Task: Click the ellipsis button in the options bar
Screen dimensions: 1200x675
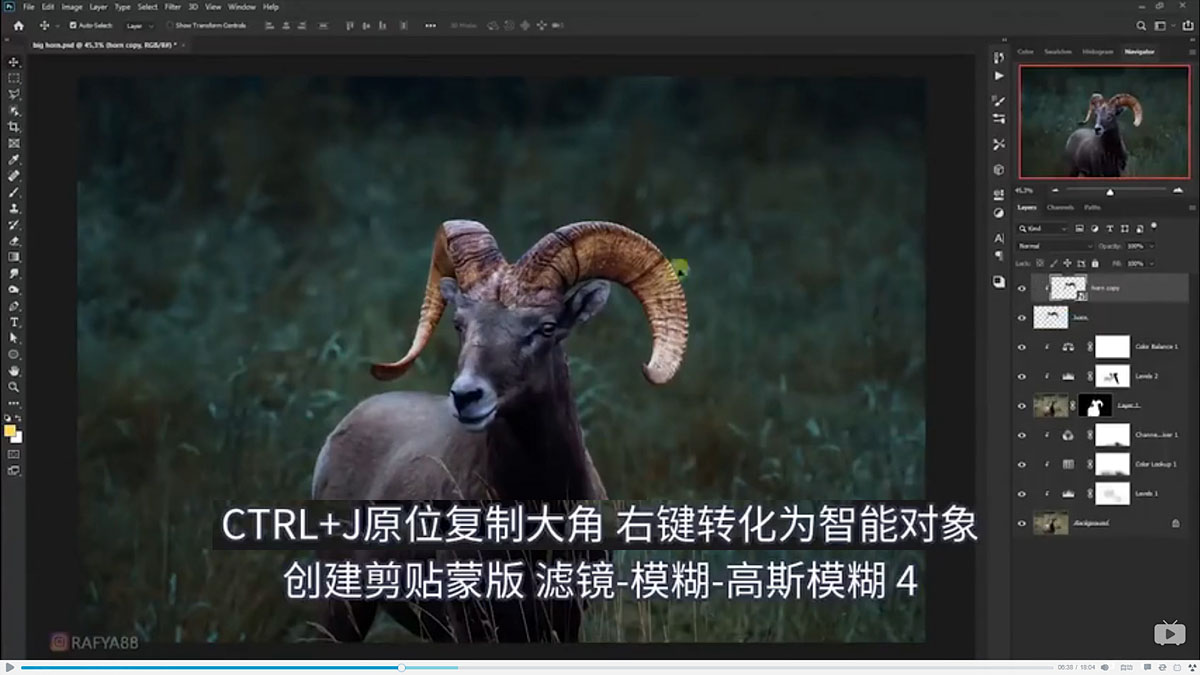Action: click(x=432, y=26)
